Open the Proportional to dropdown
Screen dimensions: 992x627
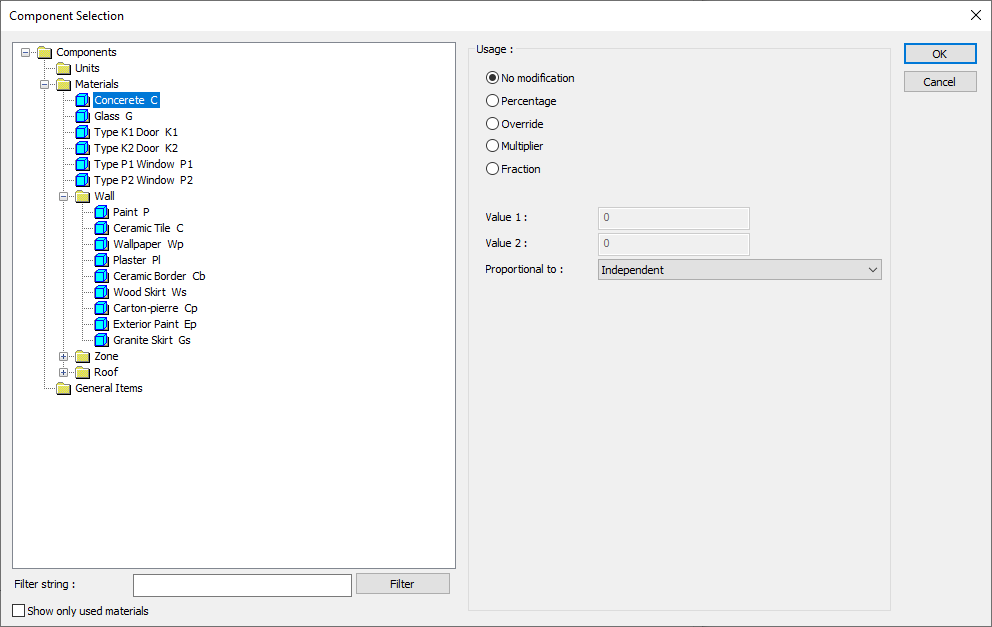[x=740, y=270]
